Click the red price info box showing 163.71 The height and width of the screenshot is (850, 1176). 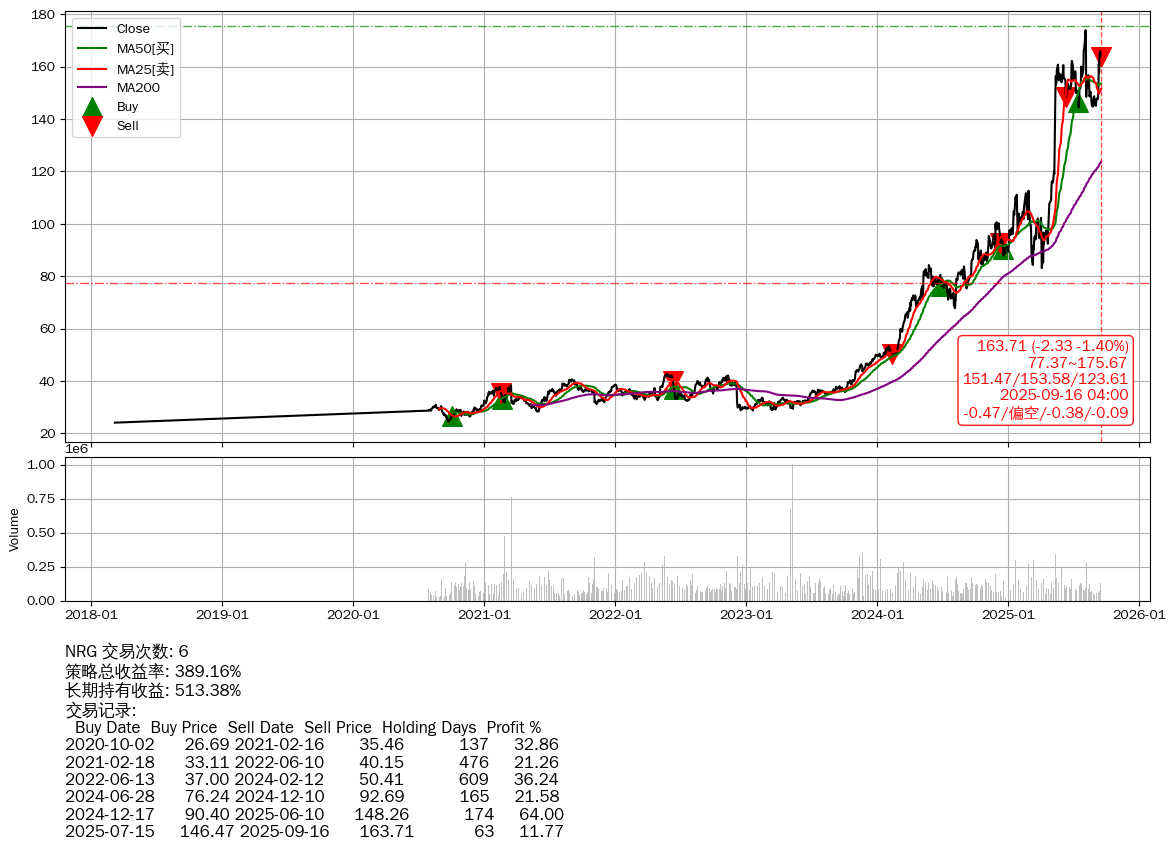click(x=1045, y=380)
